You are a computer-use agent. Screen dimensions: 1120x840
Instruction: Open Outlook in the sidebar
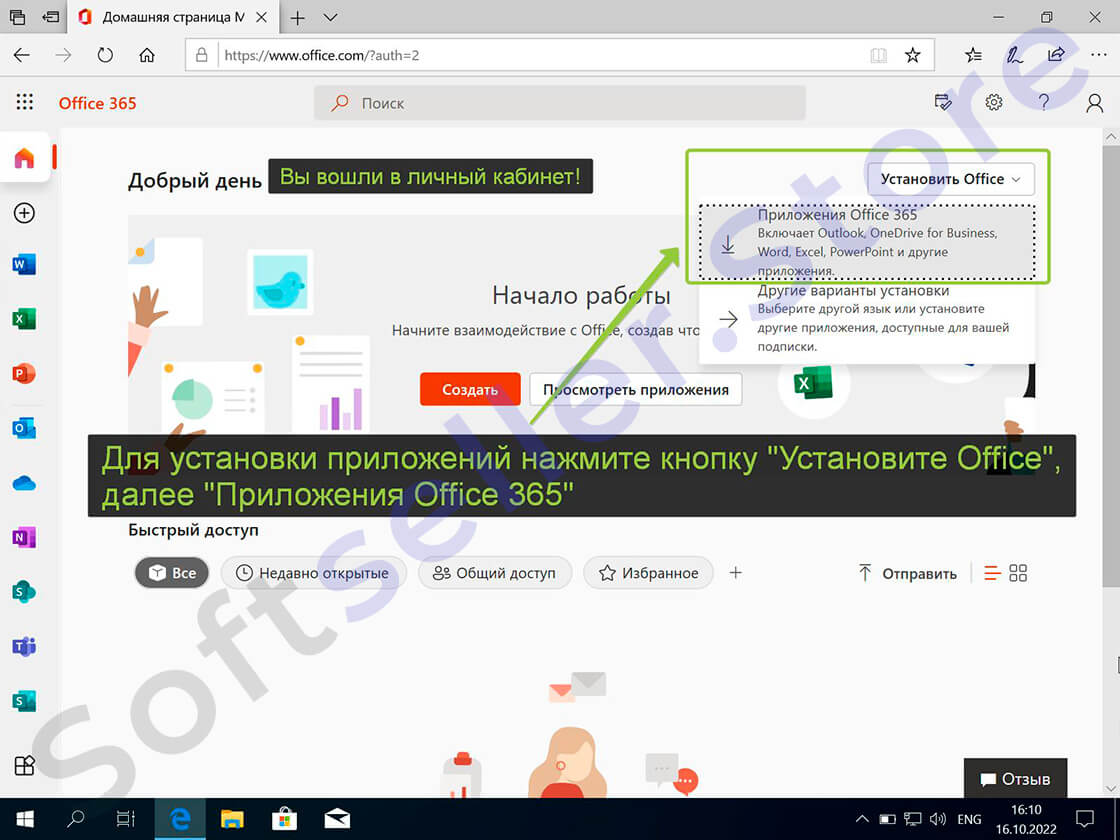(x=24, y=428)
